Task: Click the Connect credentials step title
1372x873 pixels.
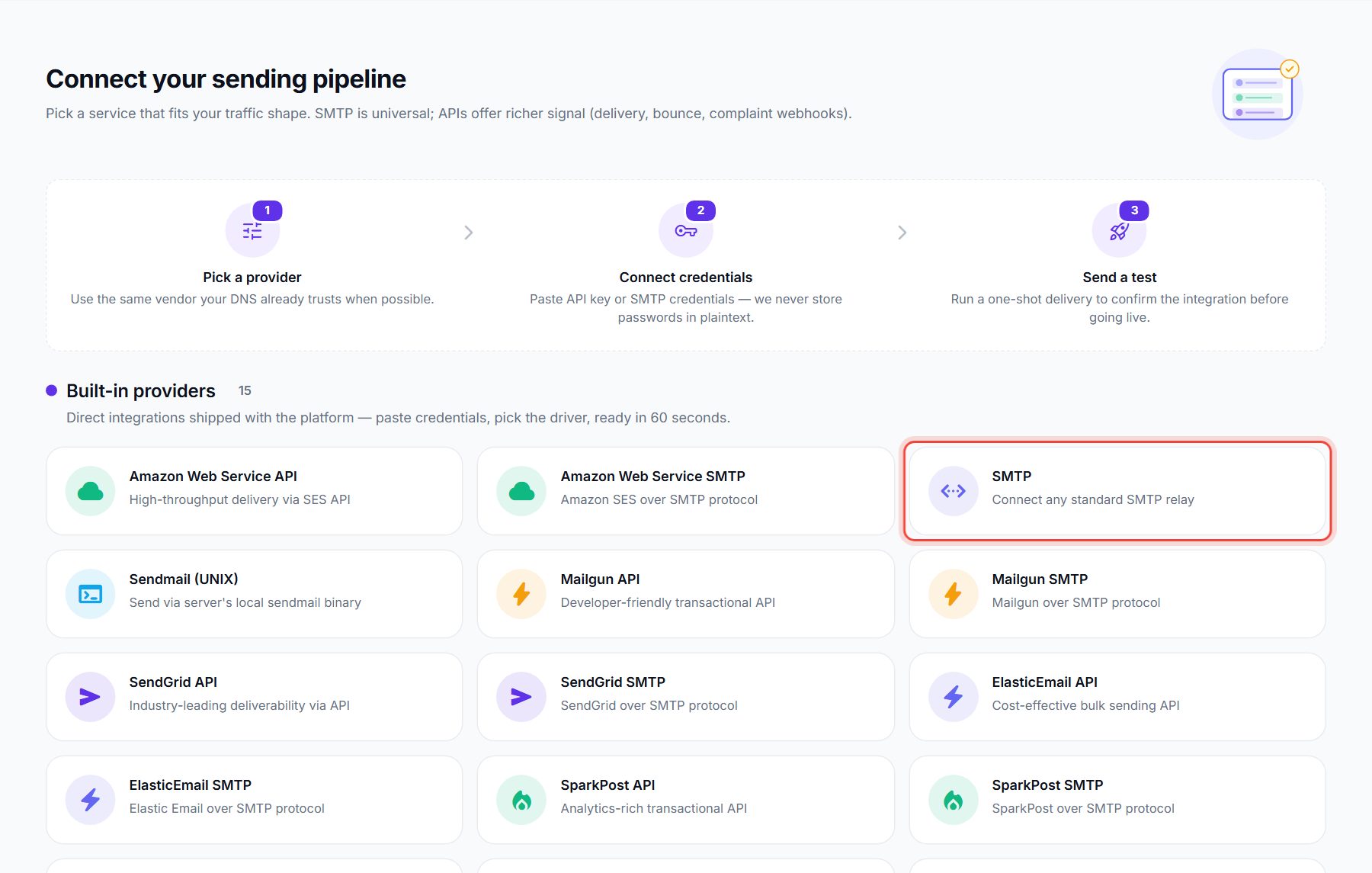Action: pos(685,278)
